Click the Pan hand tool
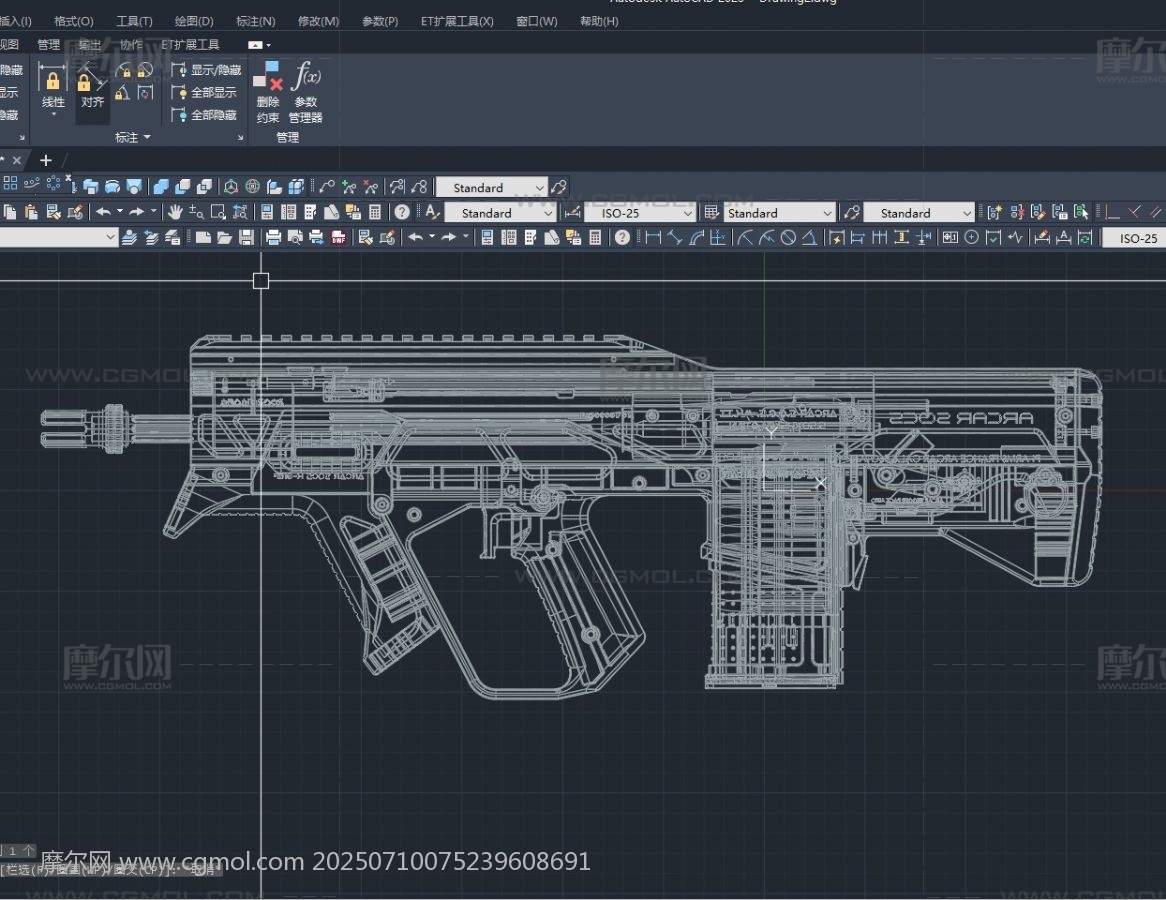Screen dimensions: 1166x900 (175, 212)
